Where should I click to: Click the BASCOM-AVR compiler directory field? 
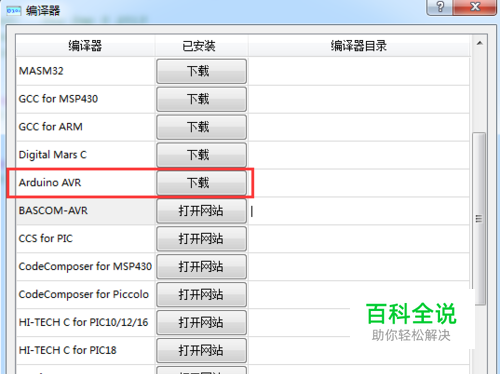(359, 211)
